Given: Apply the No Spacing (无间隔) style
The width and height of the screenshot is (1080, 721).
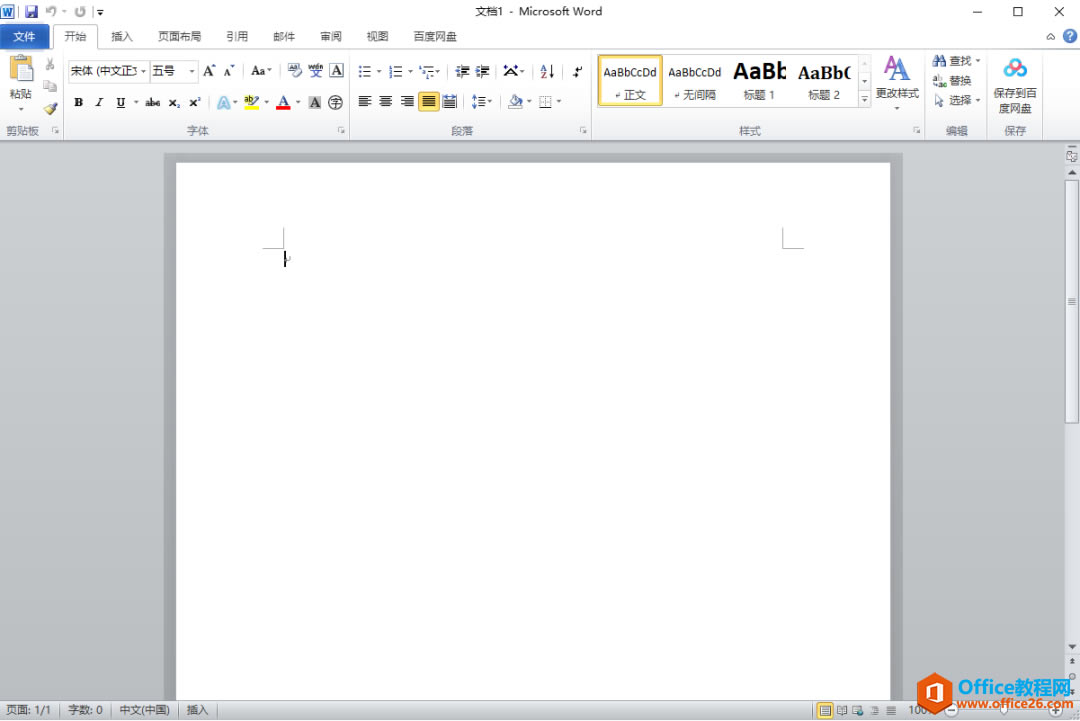Looking at the screenshot, I should [x=694, y=81].
